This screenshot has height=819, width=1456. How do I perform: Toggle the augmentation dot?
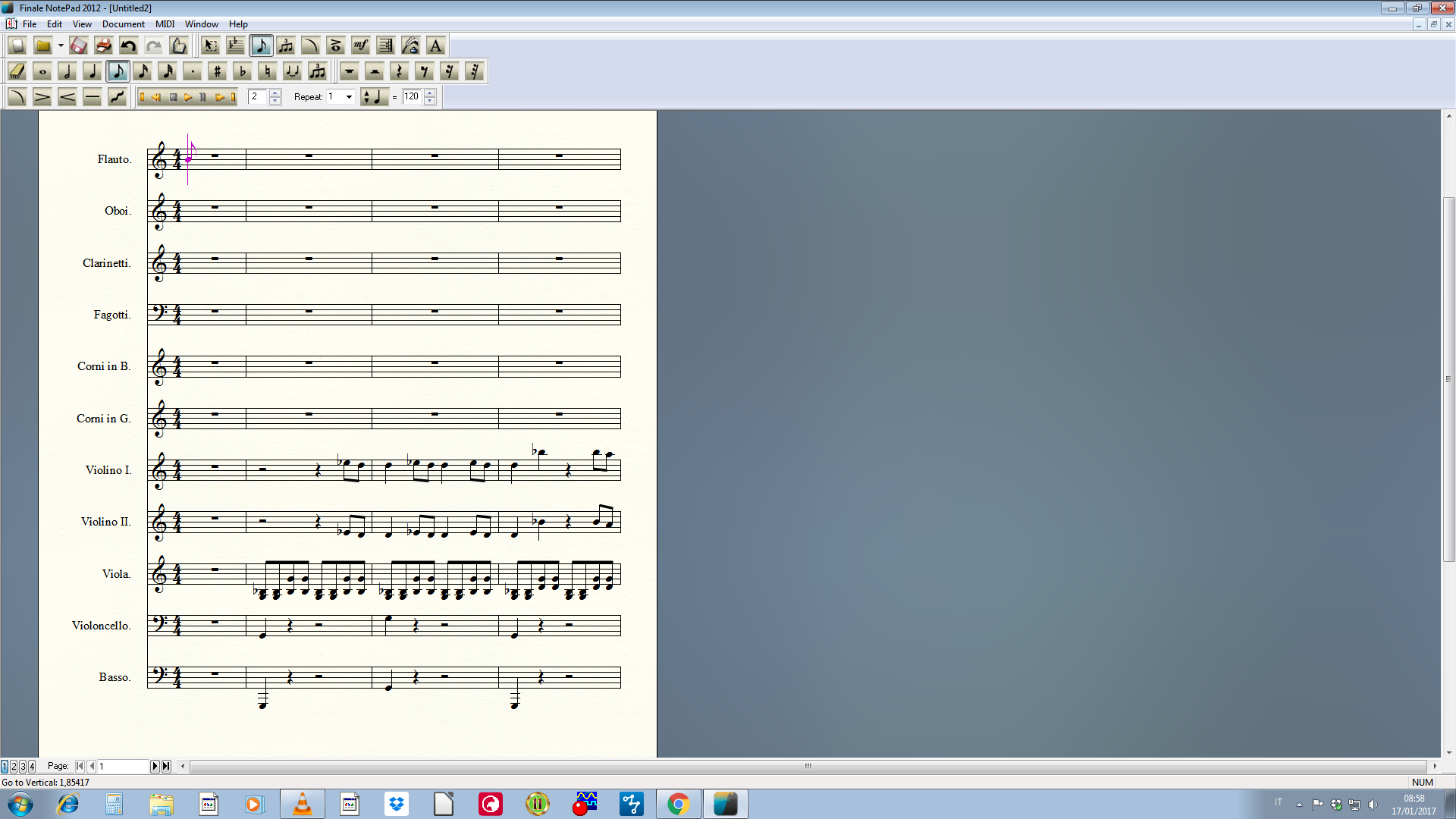[193, 71]
